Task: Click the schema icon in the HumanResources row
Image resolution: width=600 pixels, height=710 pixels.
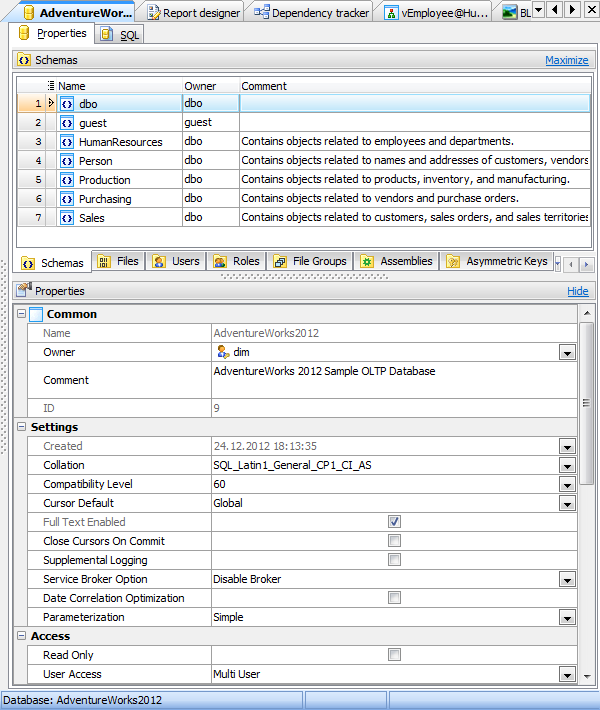Action: click(67, 142)
